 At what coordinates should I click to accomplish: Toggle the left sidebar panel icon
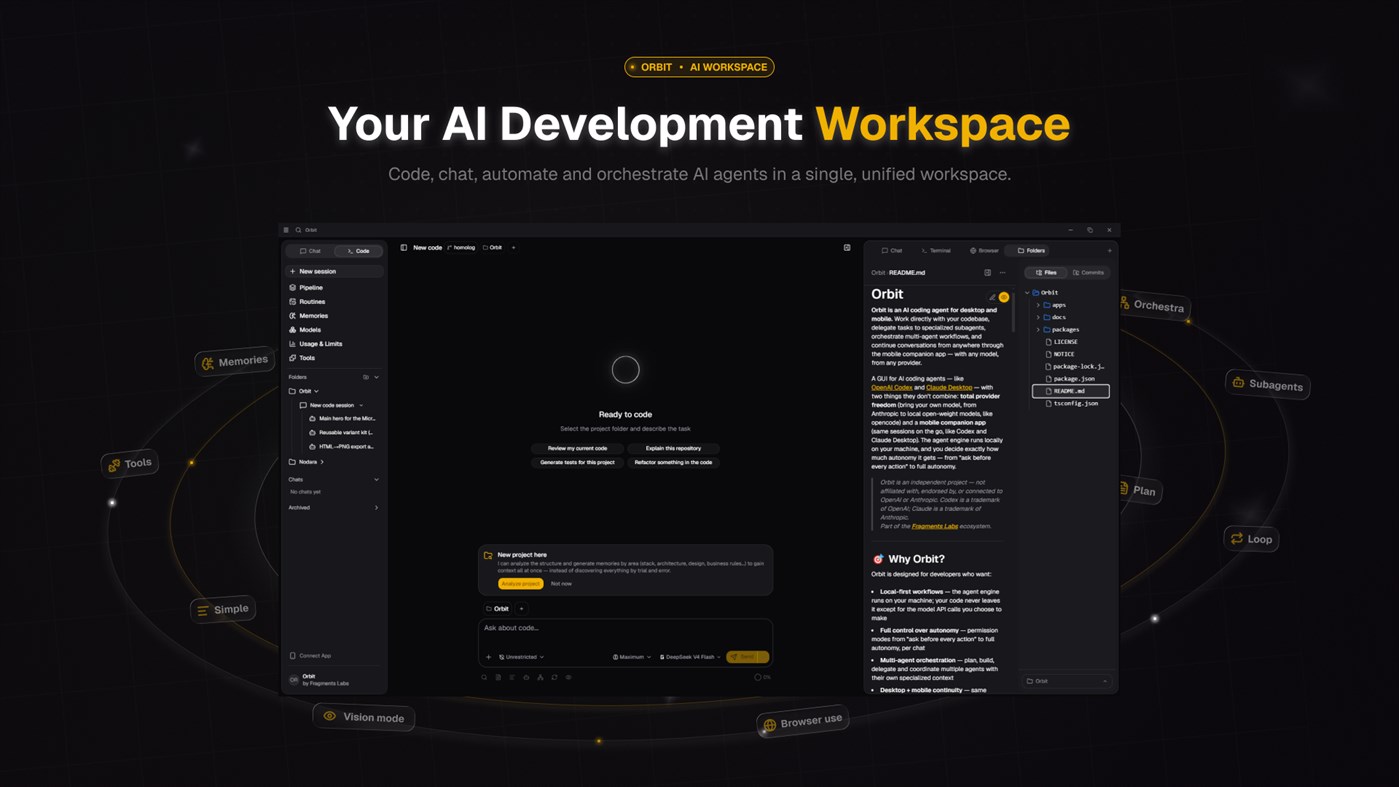point(404,247)
